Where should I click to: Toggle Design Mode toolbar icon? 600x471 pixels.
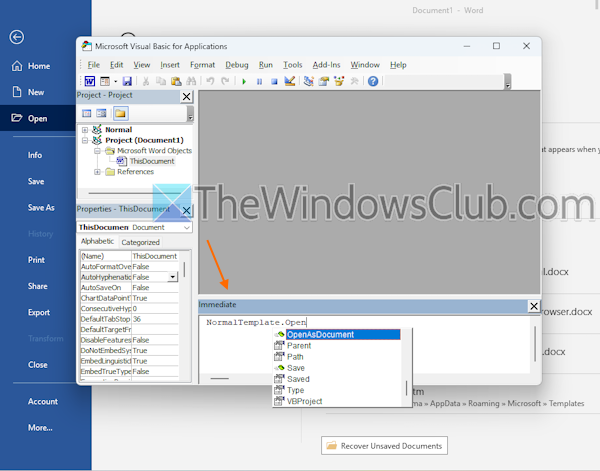[290, 81]
